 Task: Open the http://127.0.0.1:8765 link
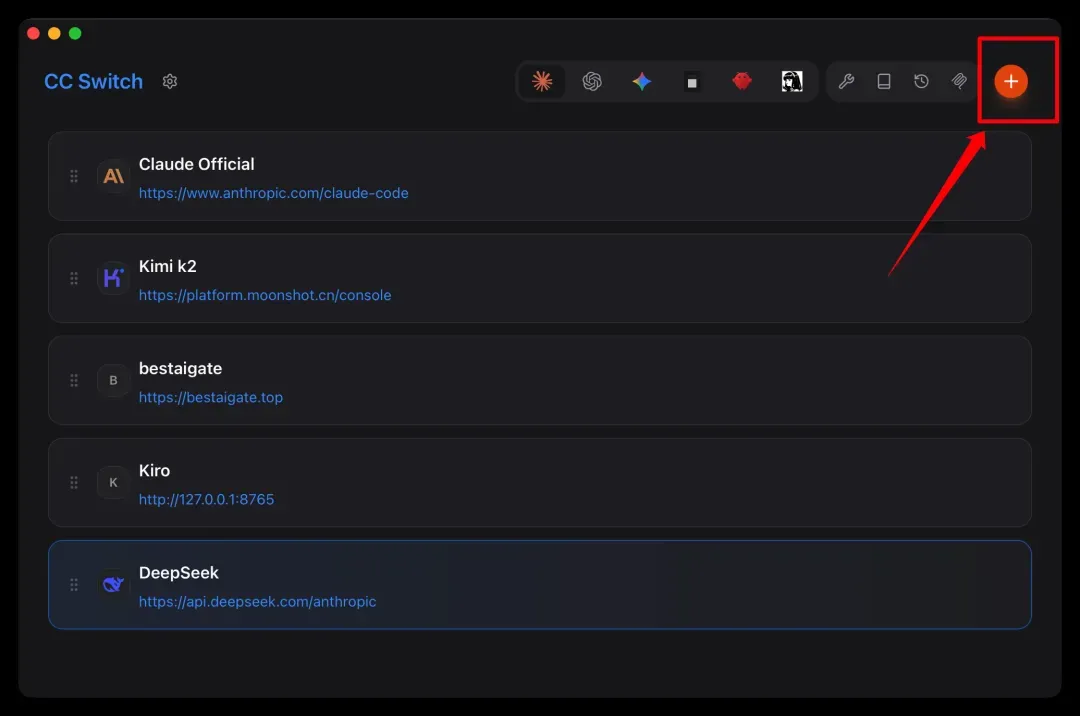207,499
